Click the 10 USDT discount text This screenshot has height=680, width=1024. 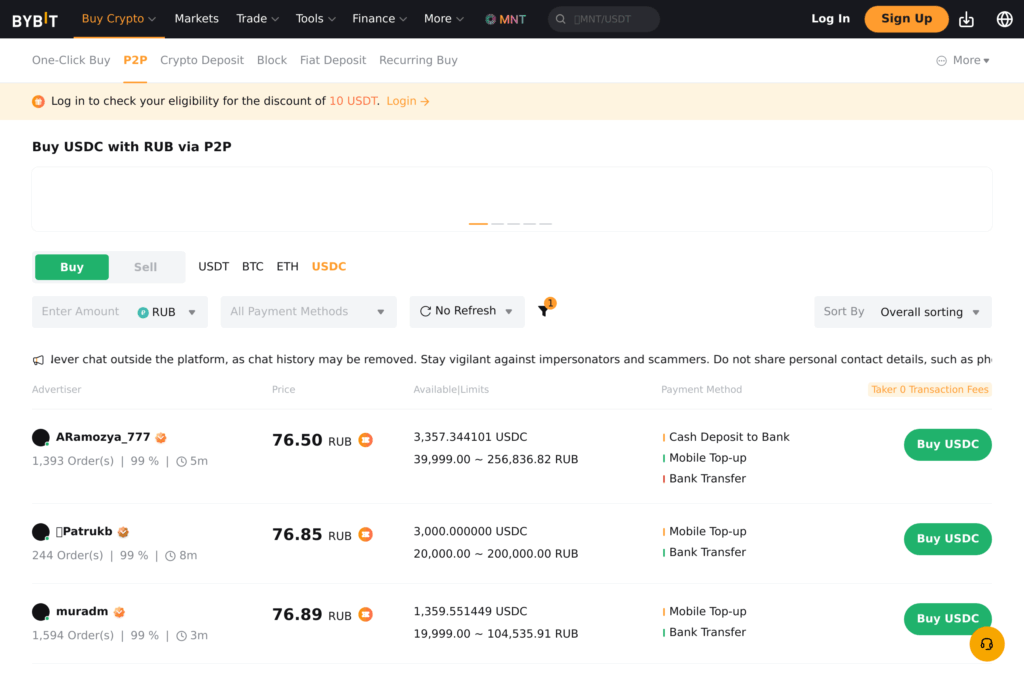[x=353, y=101]
